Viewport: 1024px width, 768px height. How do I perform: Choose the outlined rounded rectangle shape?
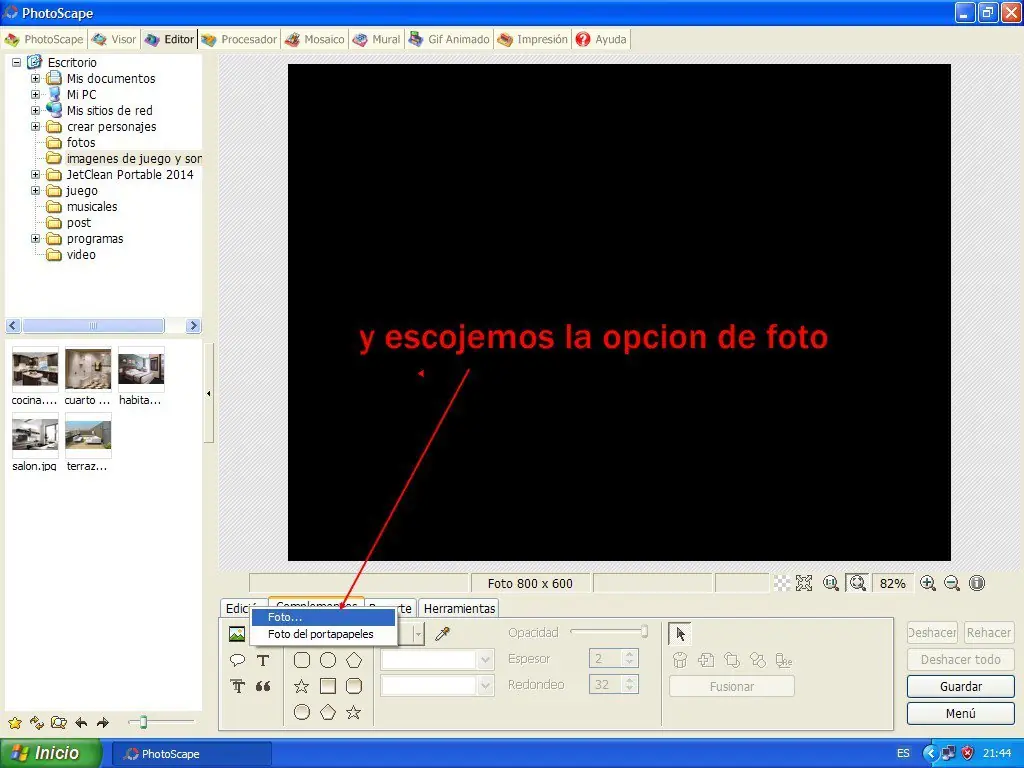tap(302, 660)
